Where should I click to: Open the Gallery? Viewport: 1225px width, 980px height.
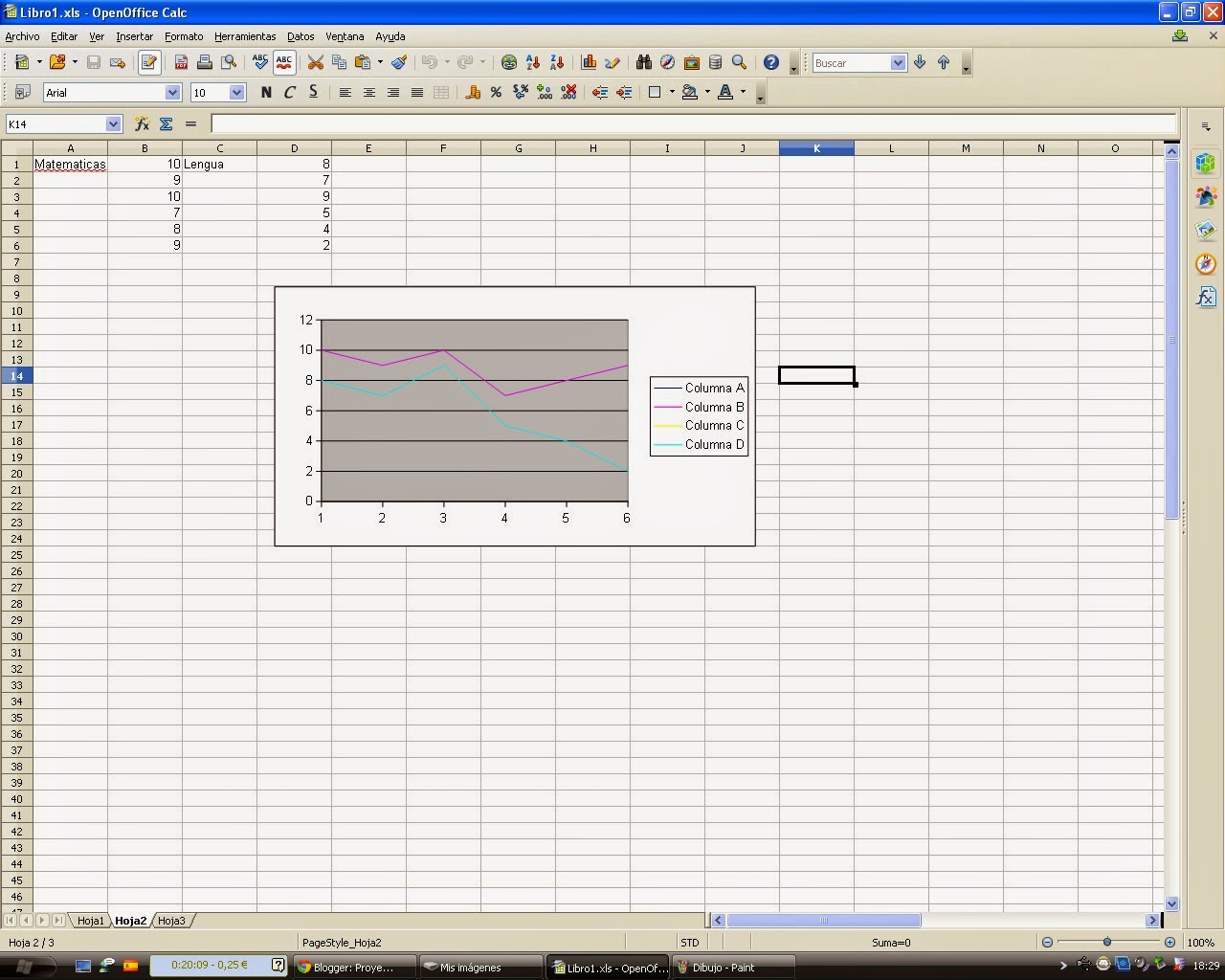(692, 62)
